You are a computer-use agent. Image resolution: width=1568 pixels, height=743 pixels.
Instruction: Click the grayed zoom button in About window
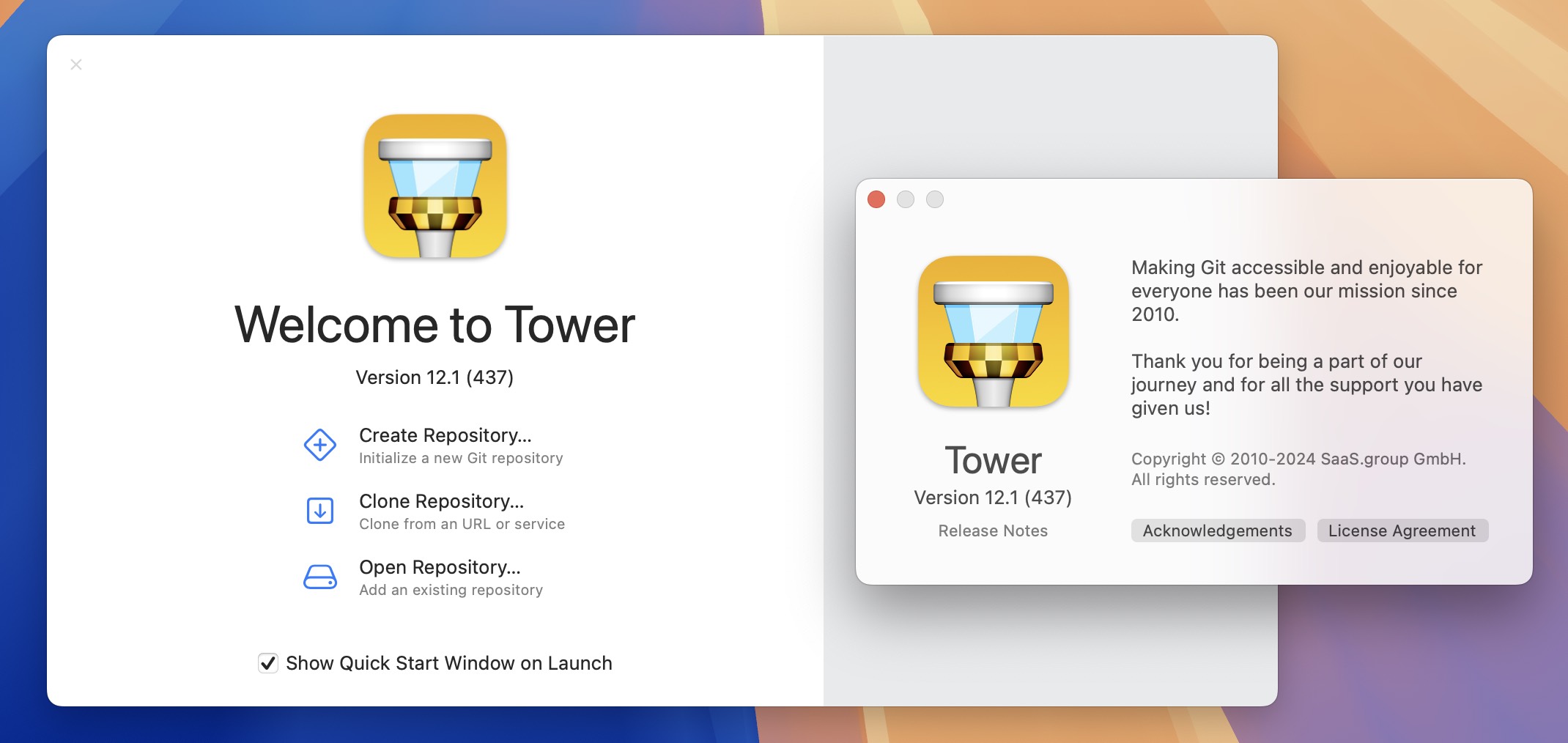point(935,199)
